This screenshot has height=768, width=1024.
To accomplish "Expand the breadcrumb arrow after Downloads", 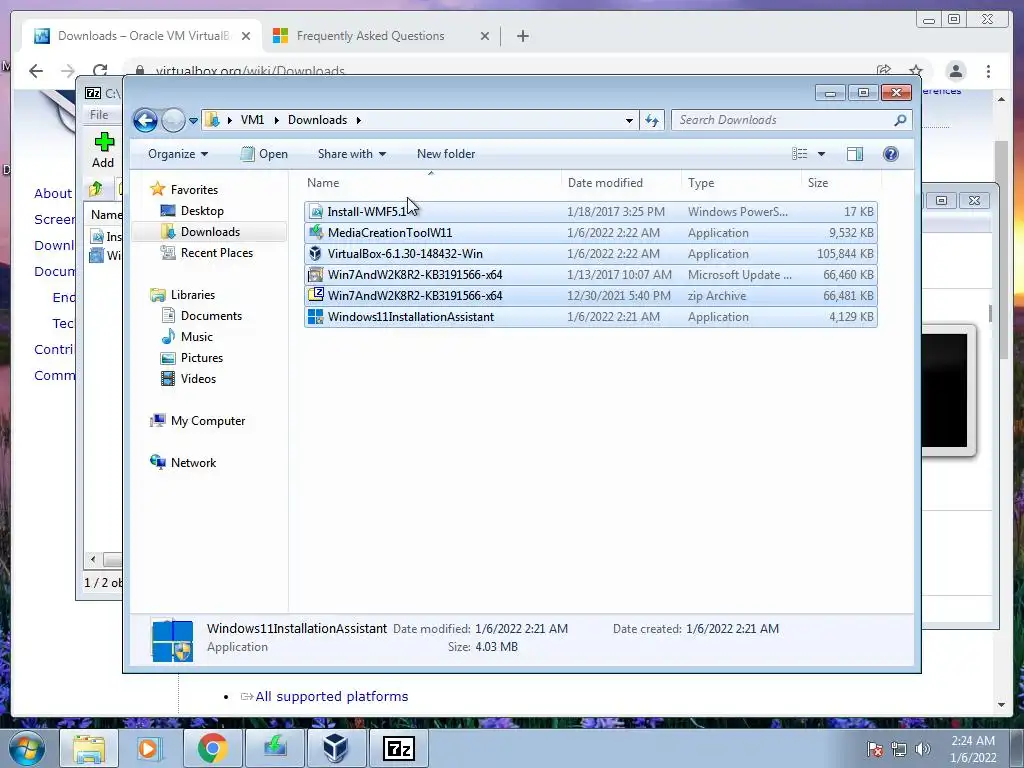I will (x=359, y=120).
